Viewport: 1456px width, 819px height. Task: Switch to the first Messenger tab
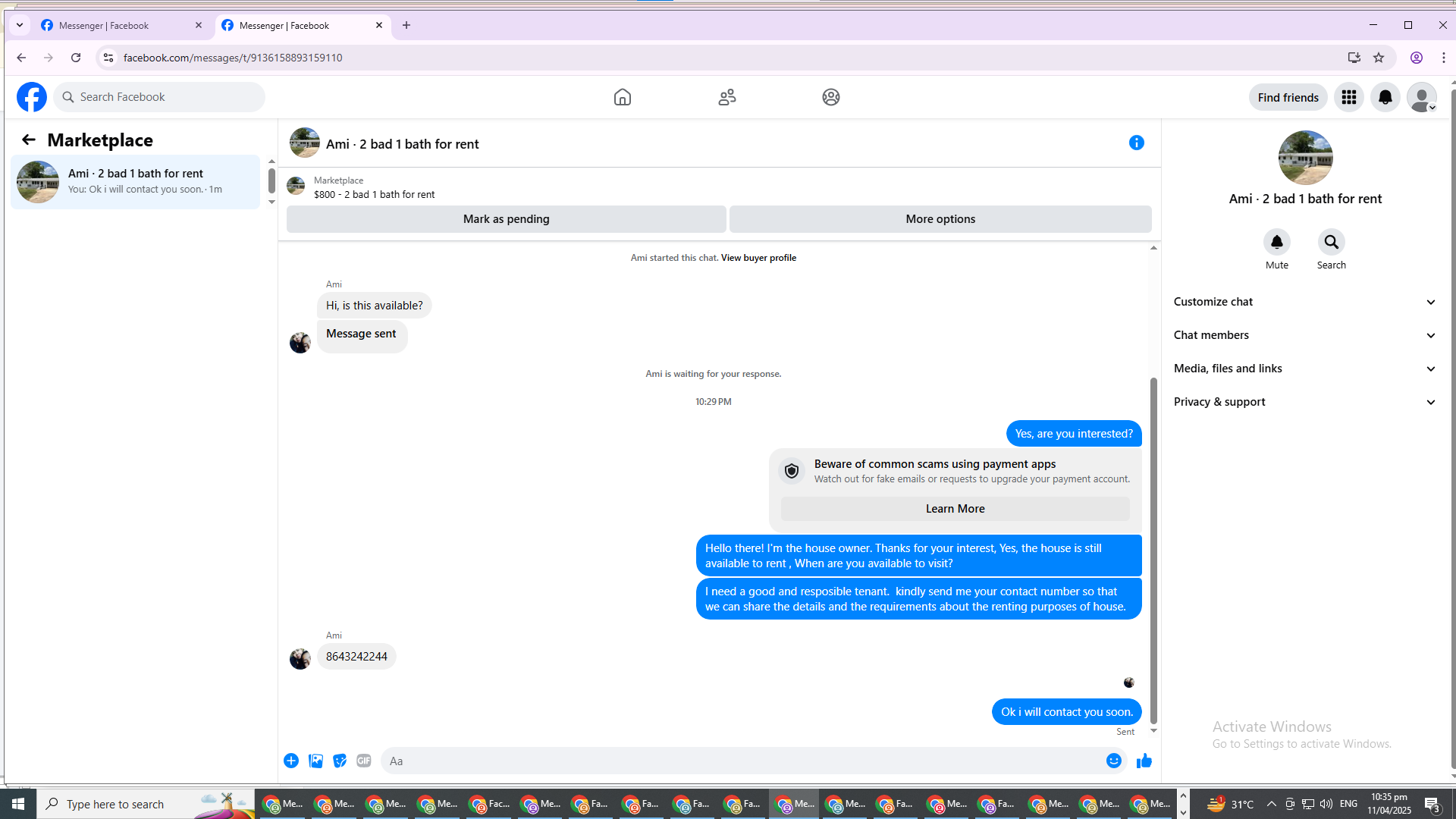click(x=121, y=25)
